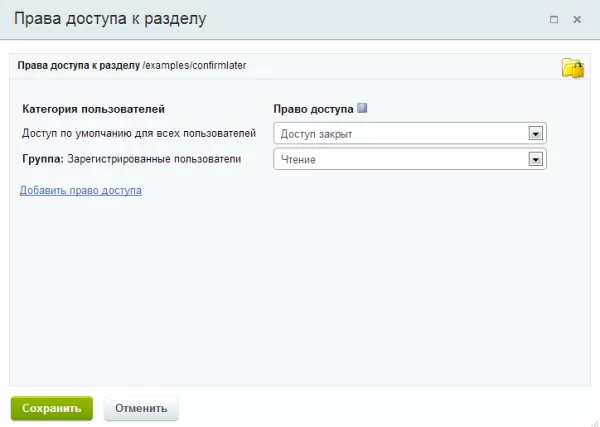Open the Доступ закрыт dropdown

click(x=410, y=134)
